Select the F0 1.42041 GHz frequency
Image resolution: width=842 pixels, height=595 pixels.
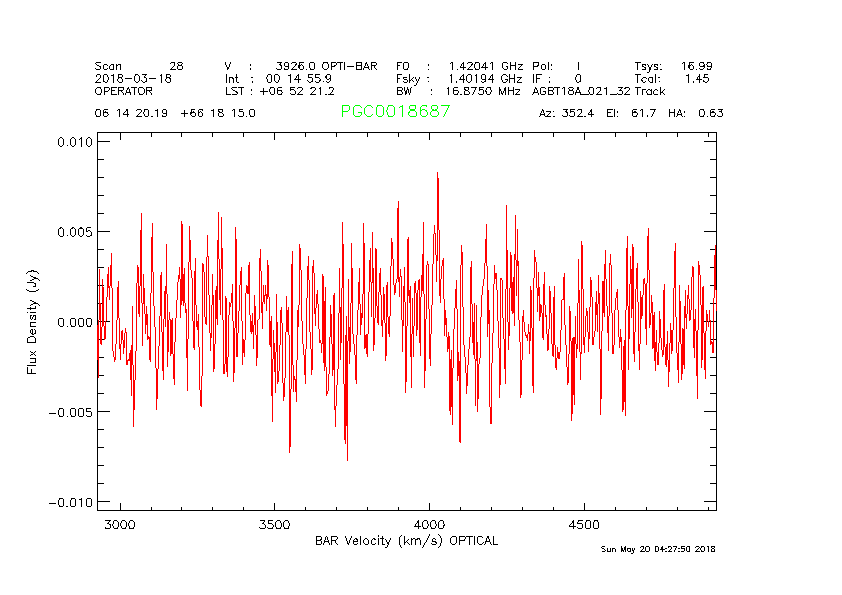[x=459, y=66]
